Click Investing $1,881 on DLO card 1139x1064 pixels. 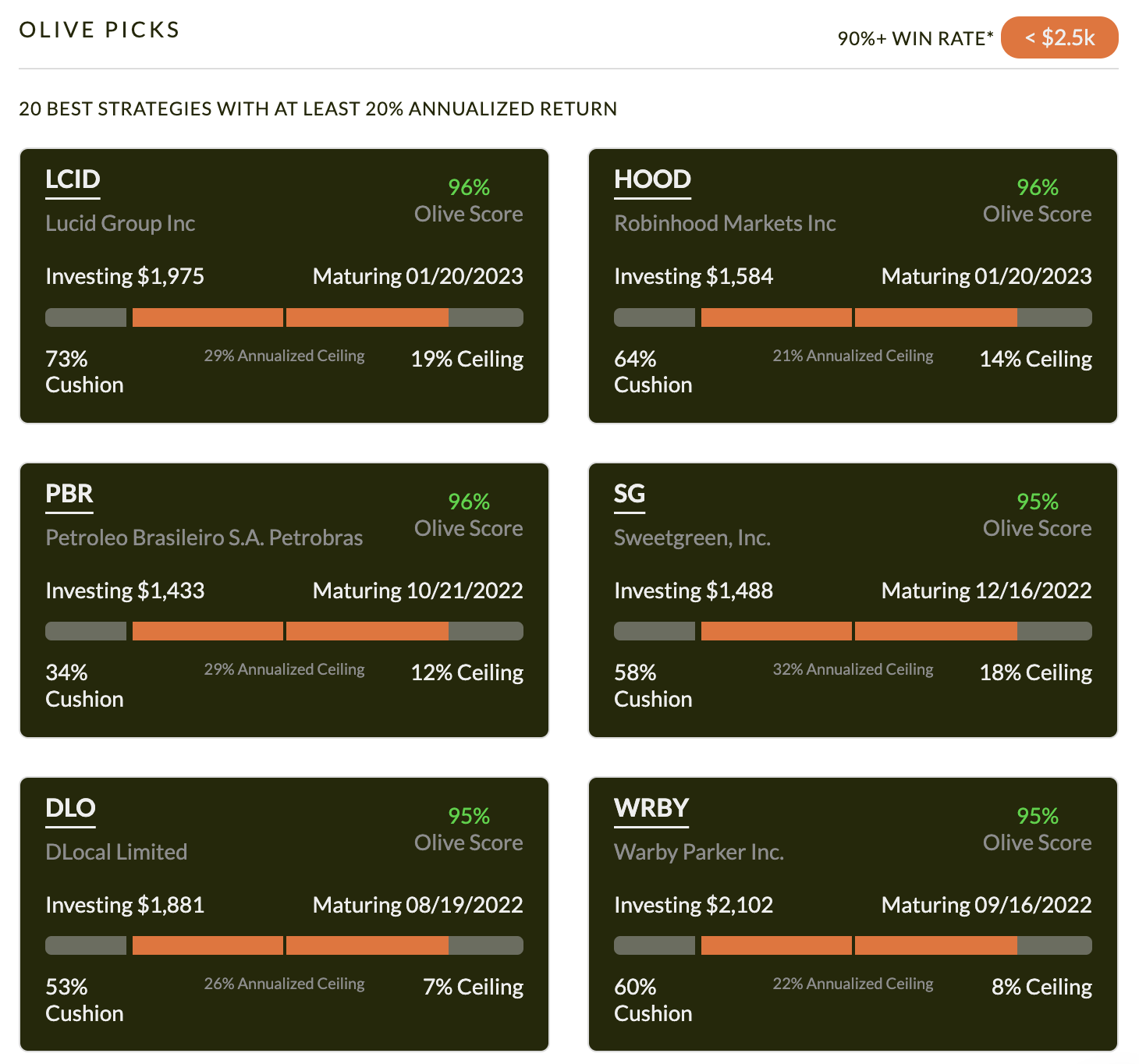pyautogui.click(x=125, y=906)
